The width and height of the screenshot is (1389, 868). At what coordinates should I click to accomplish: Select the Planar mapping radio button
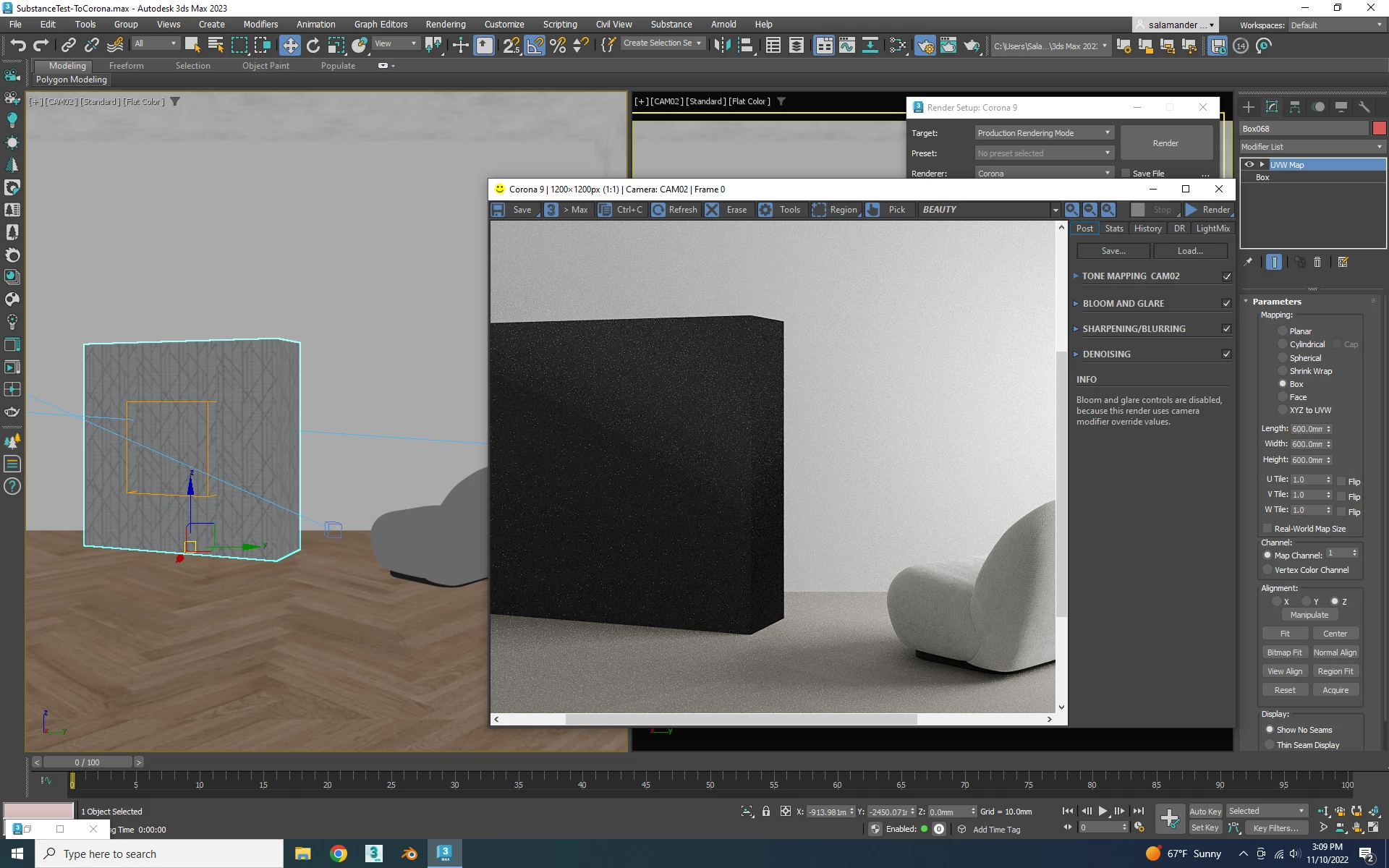point(1283,331)
